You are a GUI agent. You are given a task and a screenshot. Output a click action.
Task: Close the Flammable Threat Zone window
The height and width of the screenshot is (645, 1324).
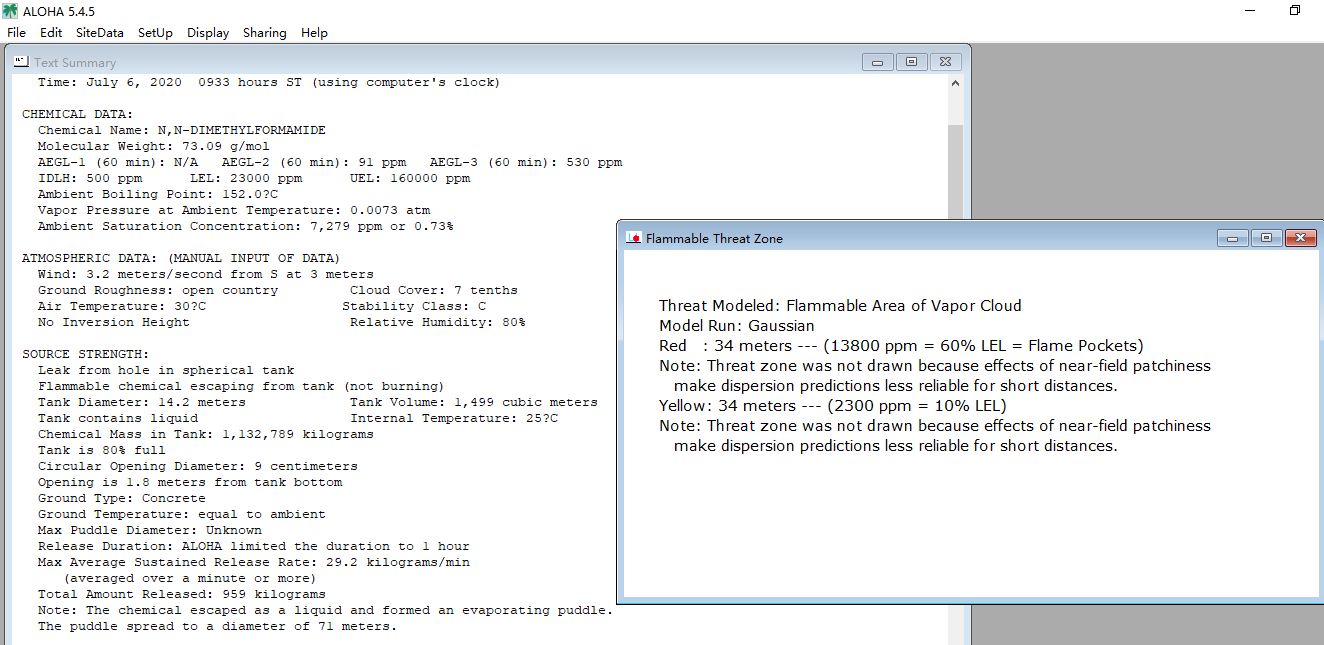click(1300, 238)
